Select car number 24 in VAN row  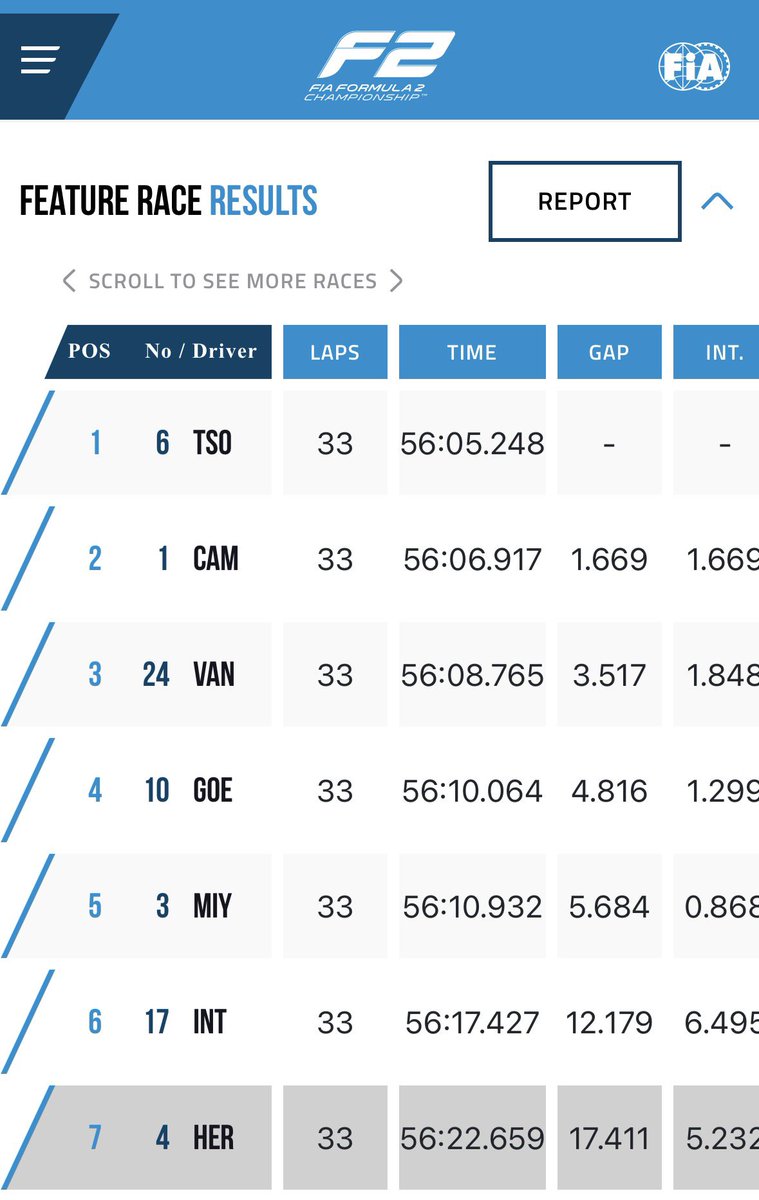click(156, 674)
